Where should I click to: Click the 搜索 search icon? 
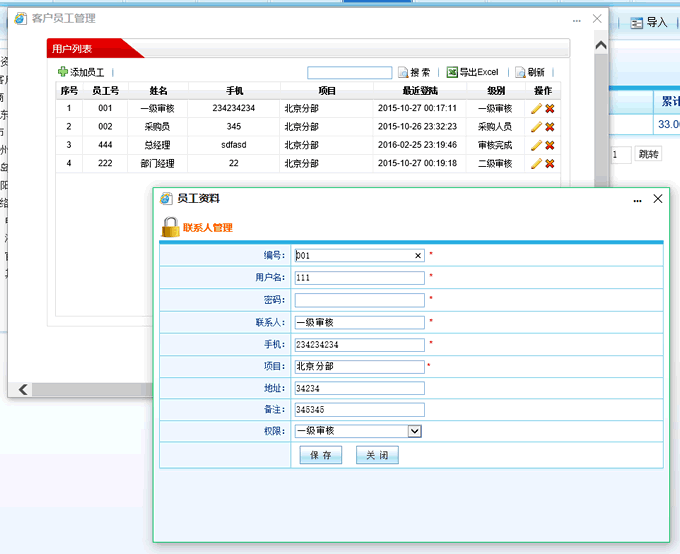click(403, 73)
